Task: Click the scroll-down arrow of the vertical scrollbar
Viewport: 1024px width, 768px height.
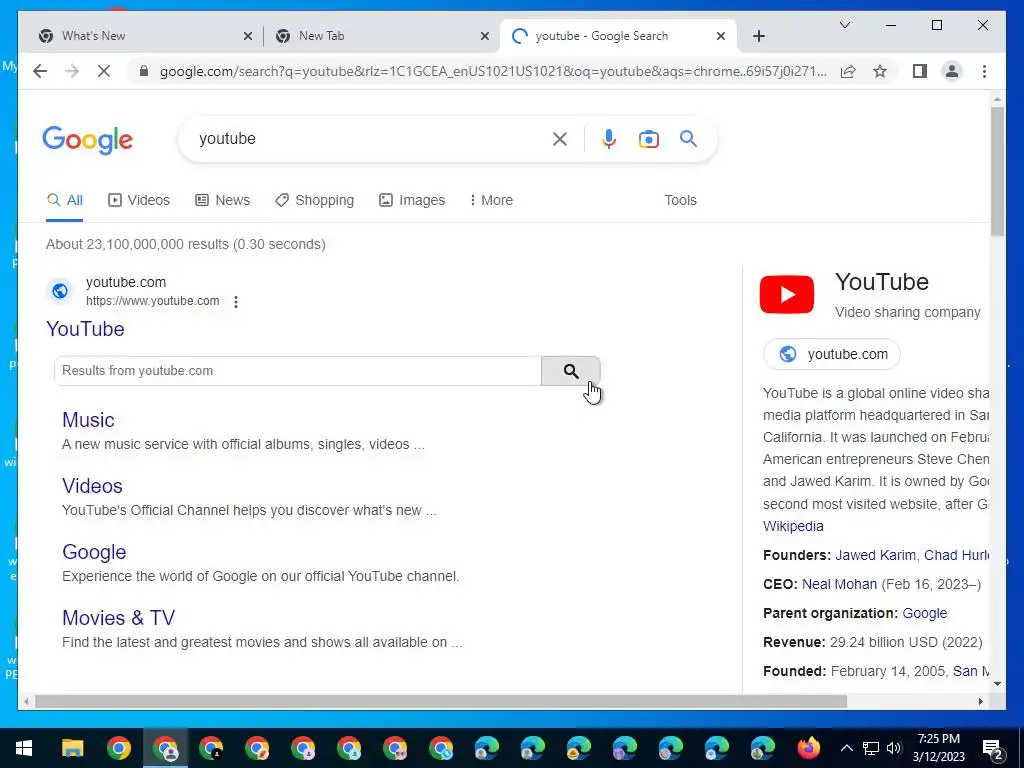Action: [997, 684]
